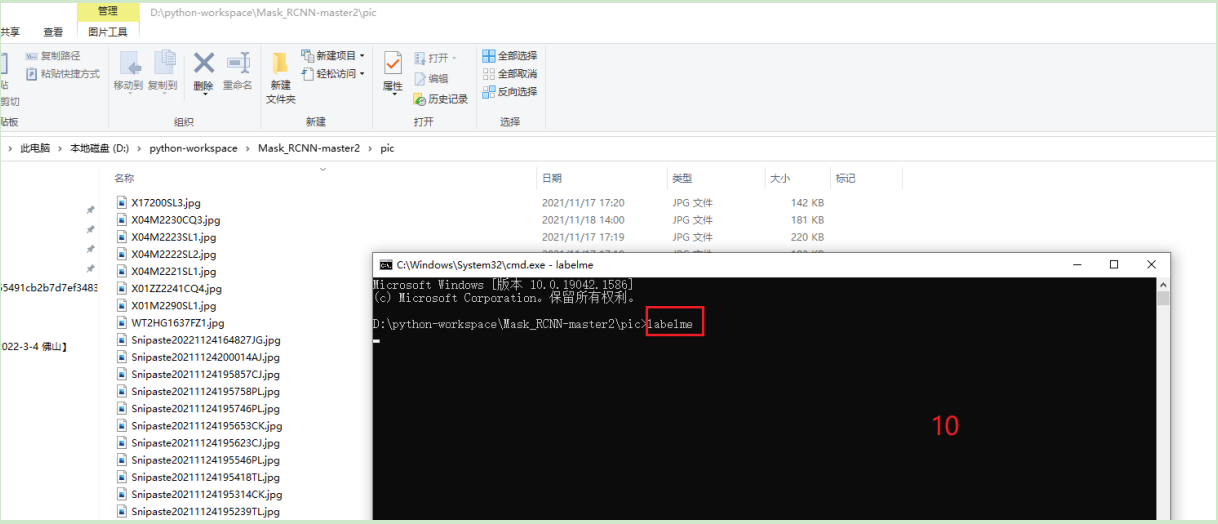Expand the chevron after python-workspace in breadcrumb
The height and width of the screenshot is (524, 1218).
coord(248,148)
